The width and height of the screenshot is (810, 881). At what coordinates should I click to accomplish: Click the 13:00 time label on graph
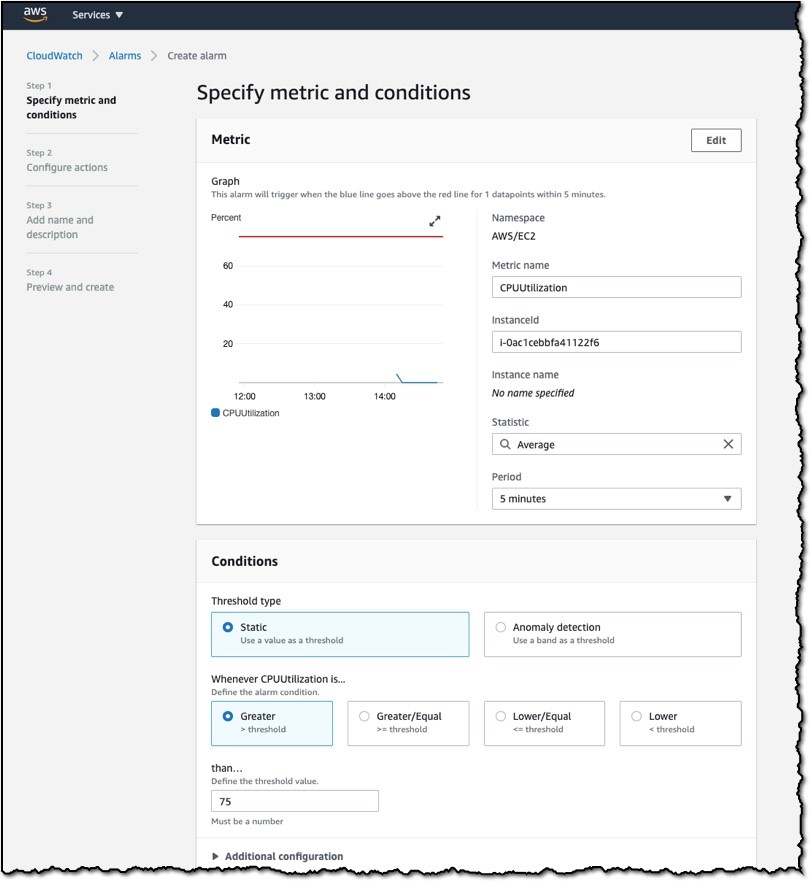coord(315,396)
